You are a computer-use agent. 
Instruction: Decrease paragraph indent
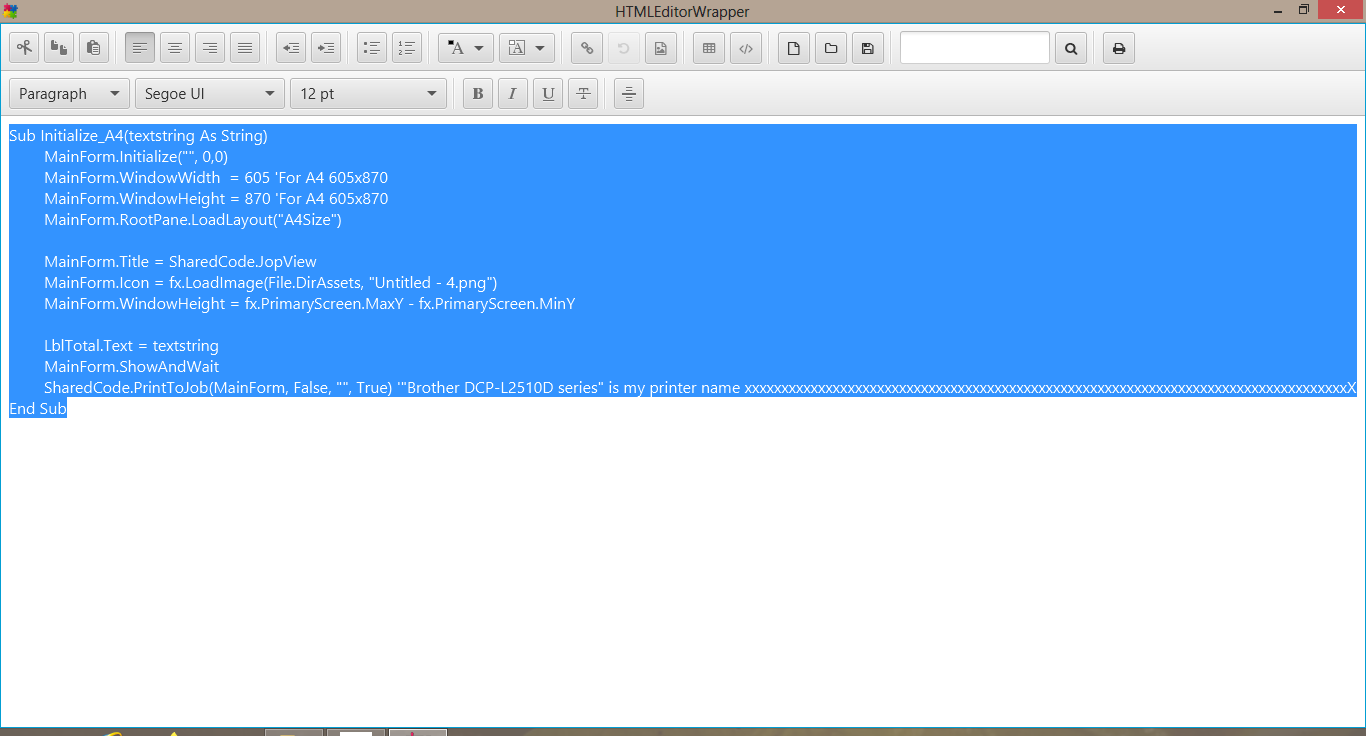pos(291,48)
